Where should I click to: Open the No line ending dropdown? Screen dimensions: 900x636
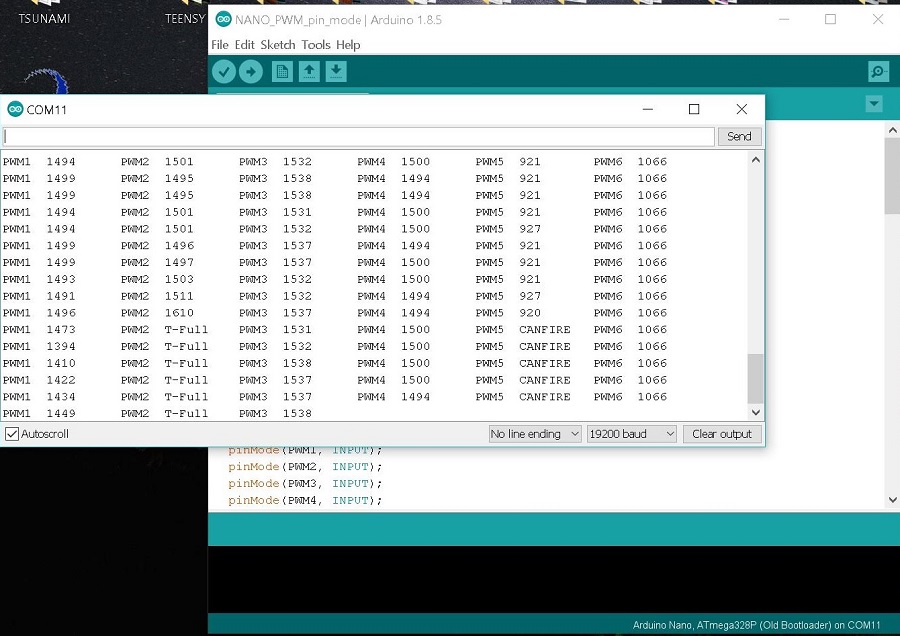coord(534,434)
